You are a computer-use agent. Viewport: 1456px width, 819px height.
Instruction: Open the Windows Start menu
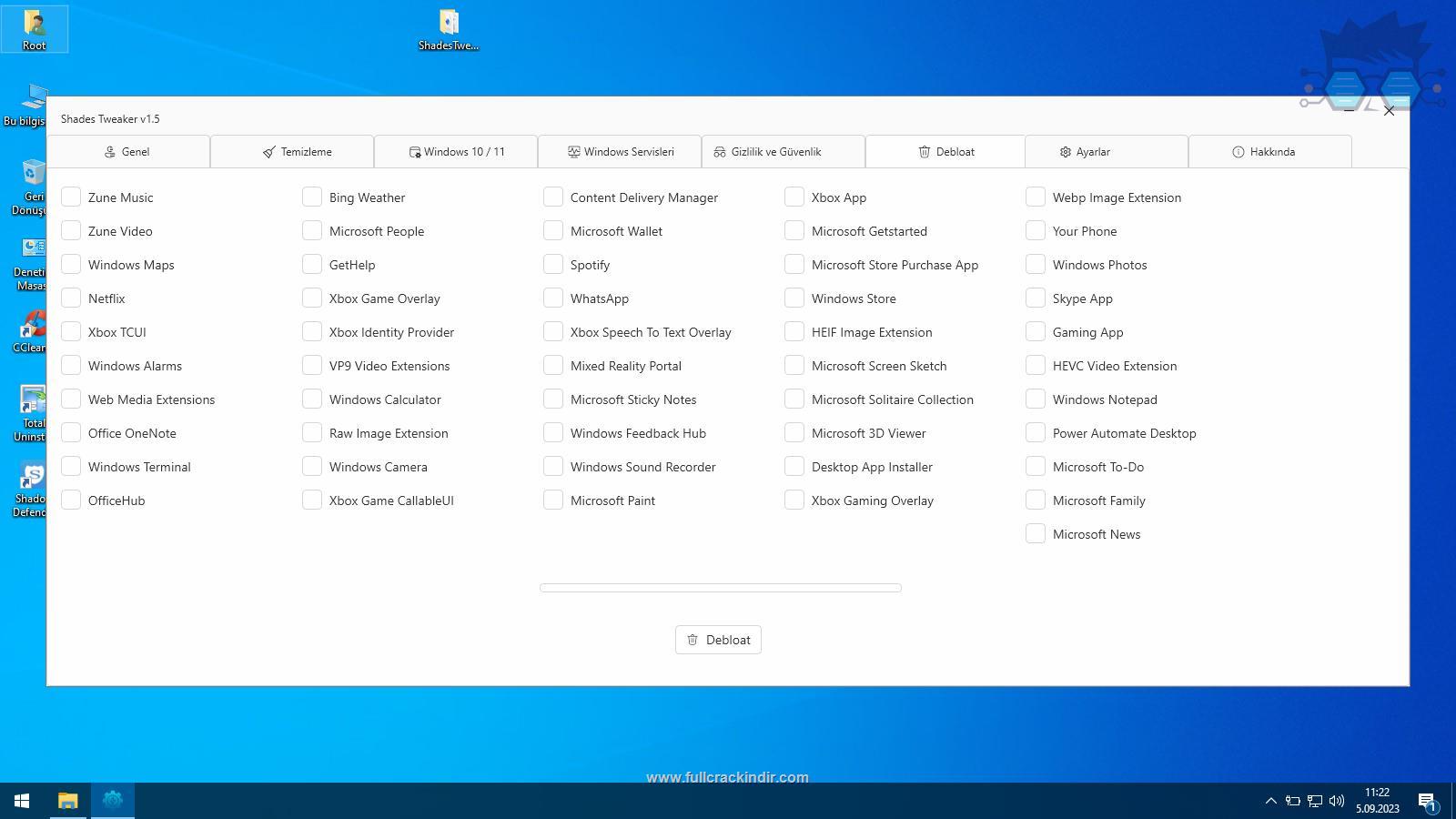(22, 801)
